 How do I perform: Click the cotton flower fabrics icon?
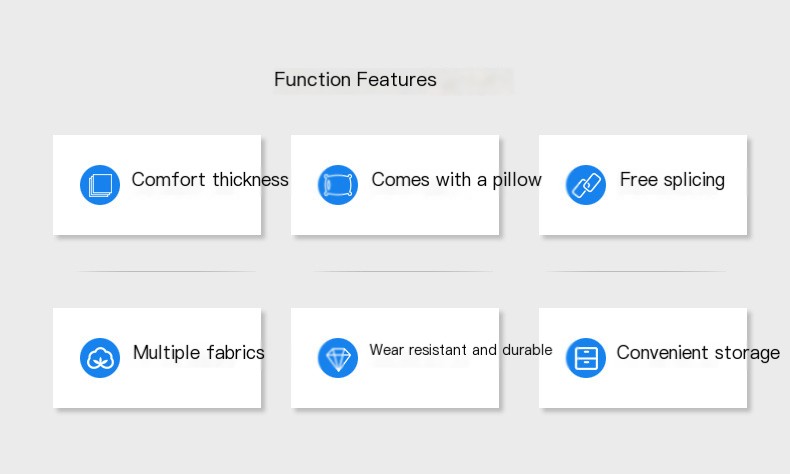point(100,358)
